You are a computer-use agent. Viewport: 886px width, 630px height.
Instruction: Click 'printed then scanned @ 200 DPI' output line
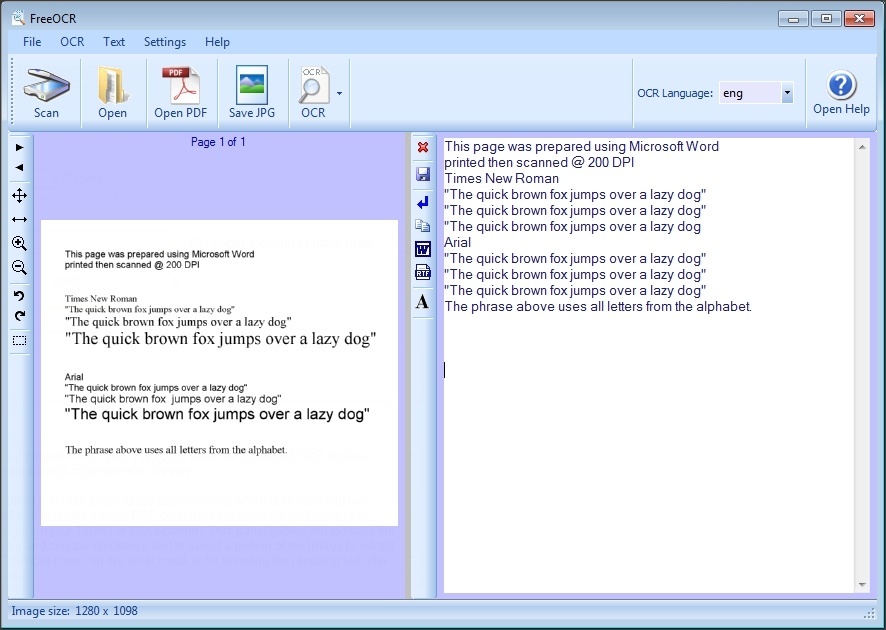(x=539, y=163)
